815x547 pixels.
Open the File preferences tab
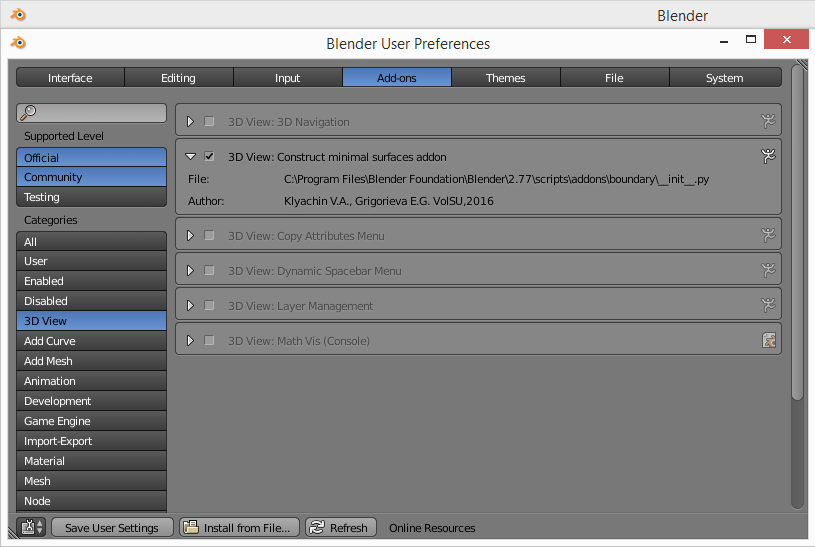614,77
